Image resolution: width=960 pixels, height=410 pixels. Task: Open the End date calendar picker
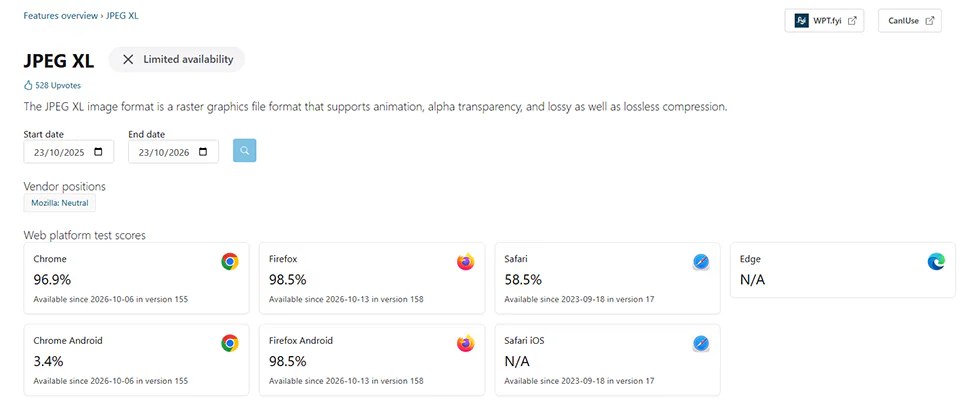(204, 152)
